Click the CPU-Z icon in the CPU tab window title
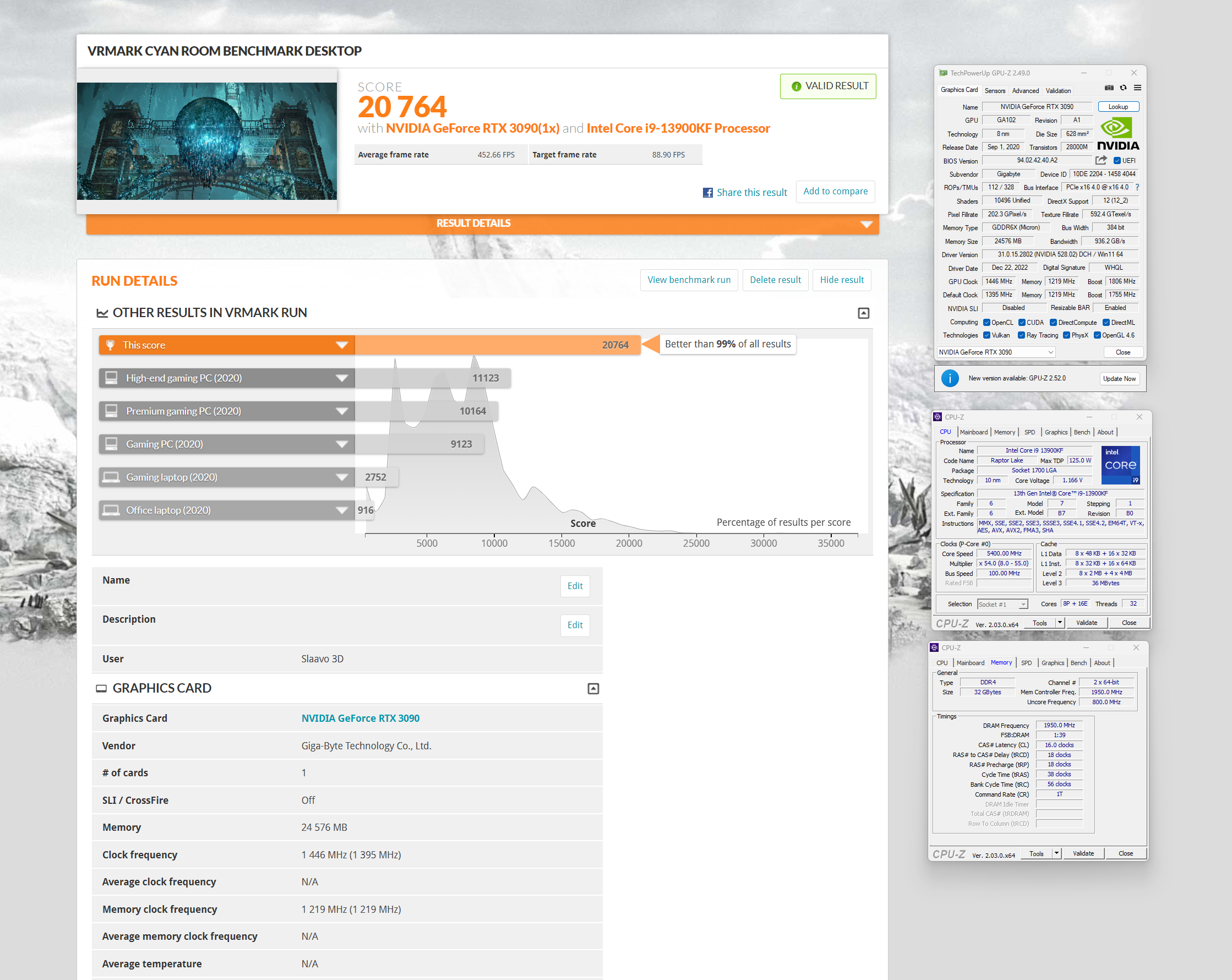This screenshot has height=980, width=1232. pos(937,417)
